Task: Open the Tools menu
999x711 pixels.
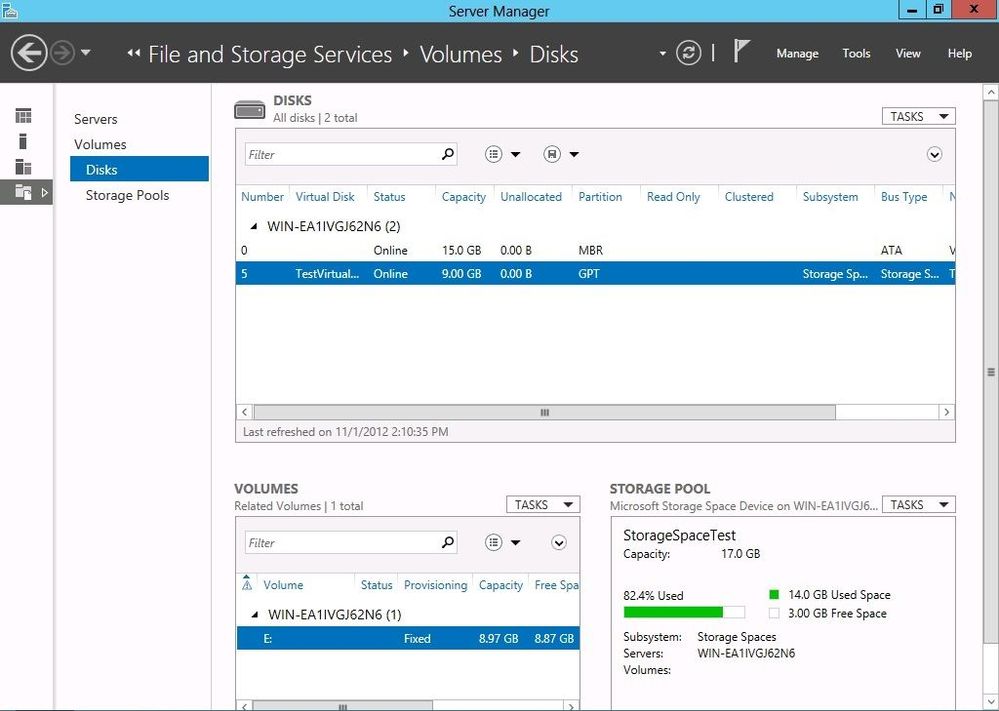Action: point(856,54)
